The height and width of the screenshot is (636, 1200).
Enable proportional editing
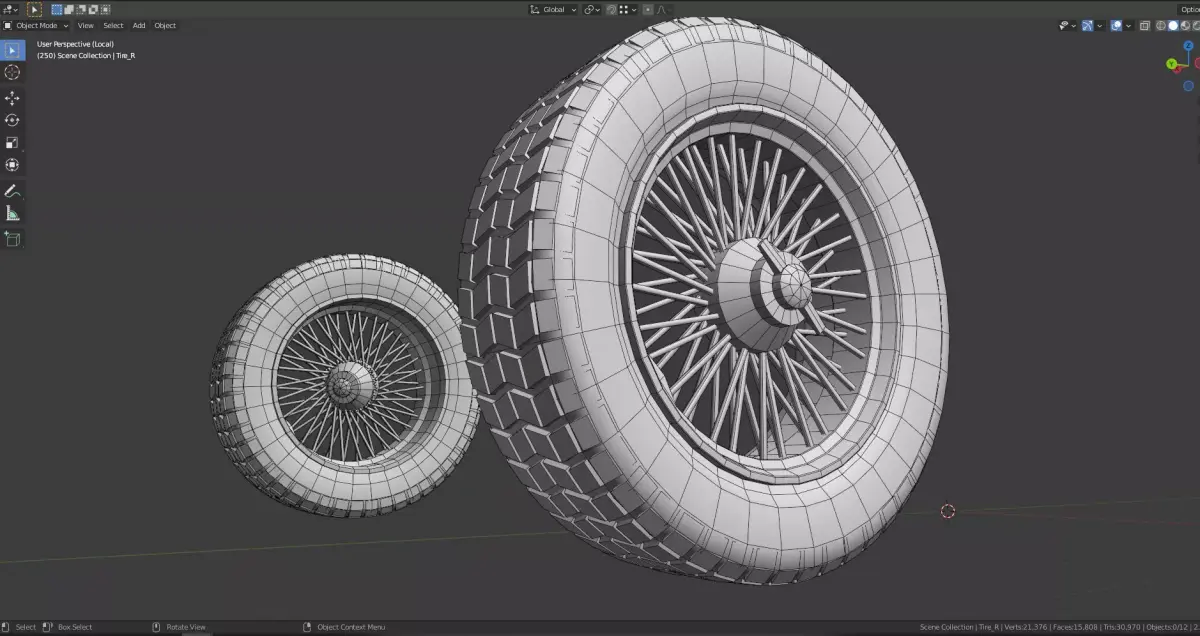pos(648,9)
